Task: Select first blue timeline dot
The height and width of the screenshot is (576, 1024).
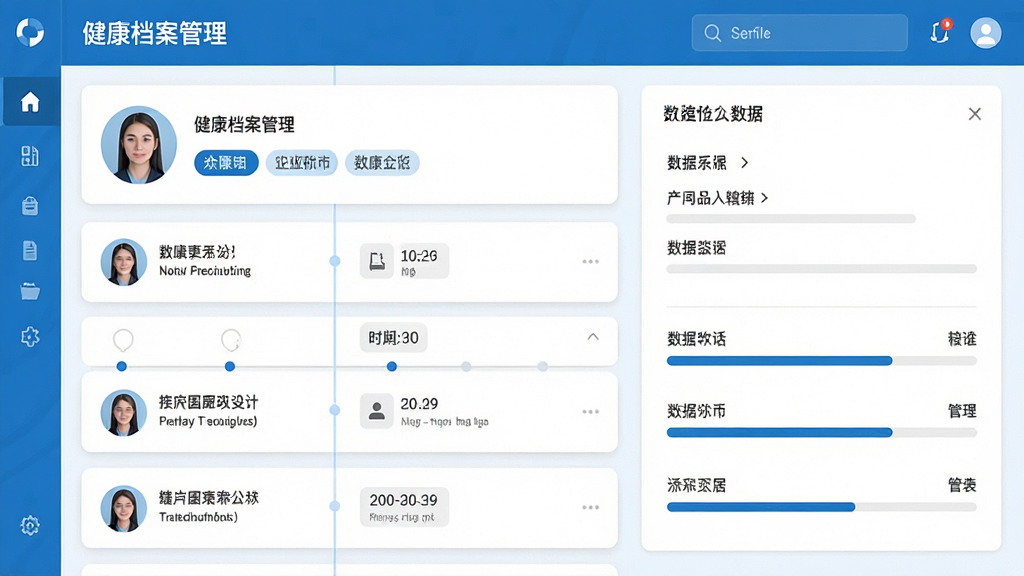Action: (121, 366)
